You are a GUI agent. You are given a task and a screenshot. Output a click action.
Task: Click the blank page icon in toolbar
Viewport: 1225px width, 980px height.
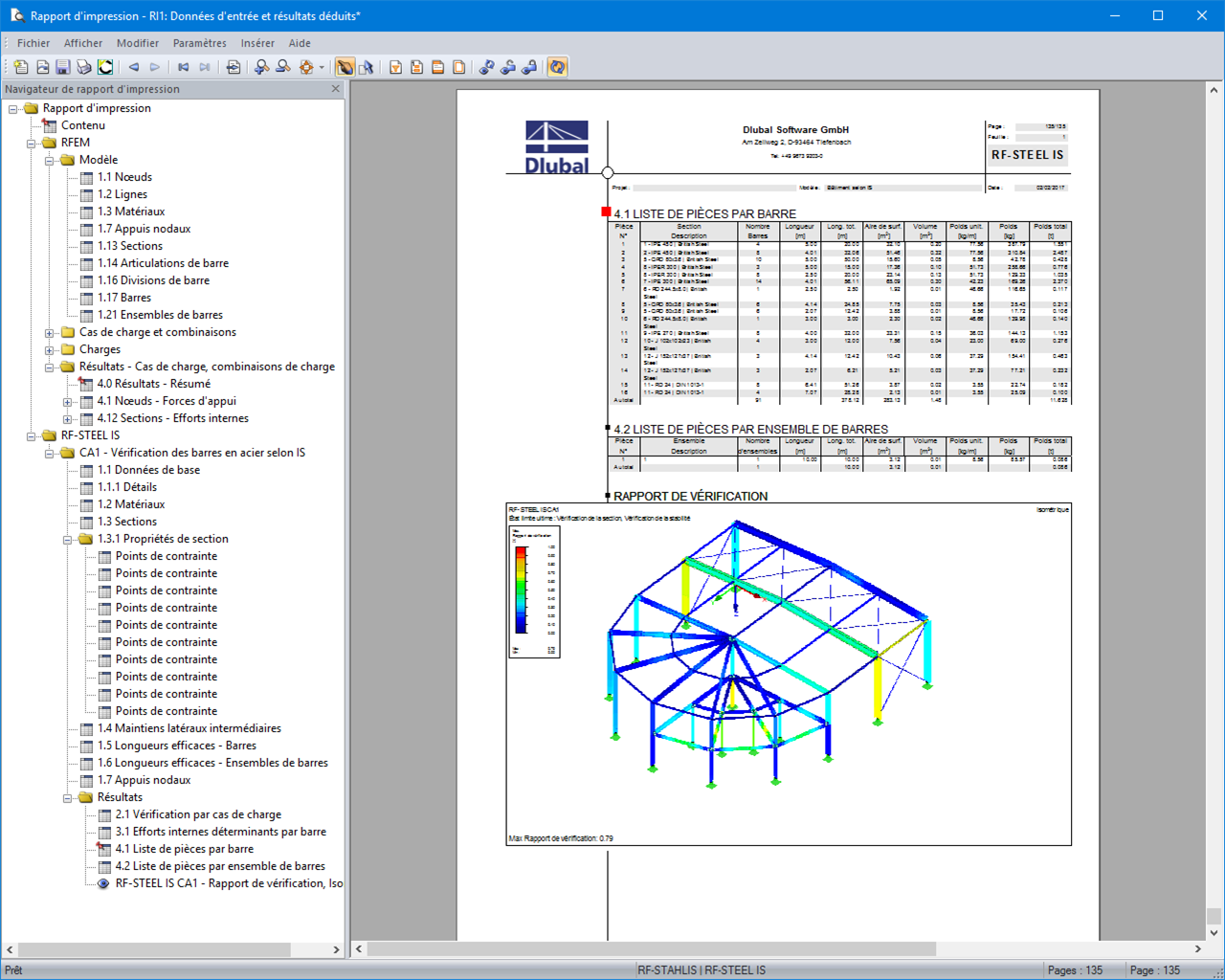click(x=458, y=67)
